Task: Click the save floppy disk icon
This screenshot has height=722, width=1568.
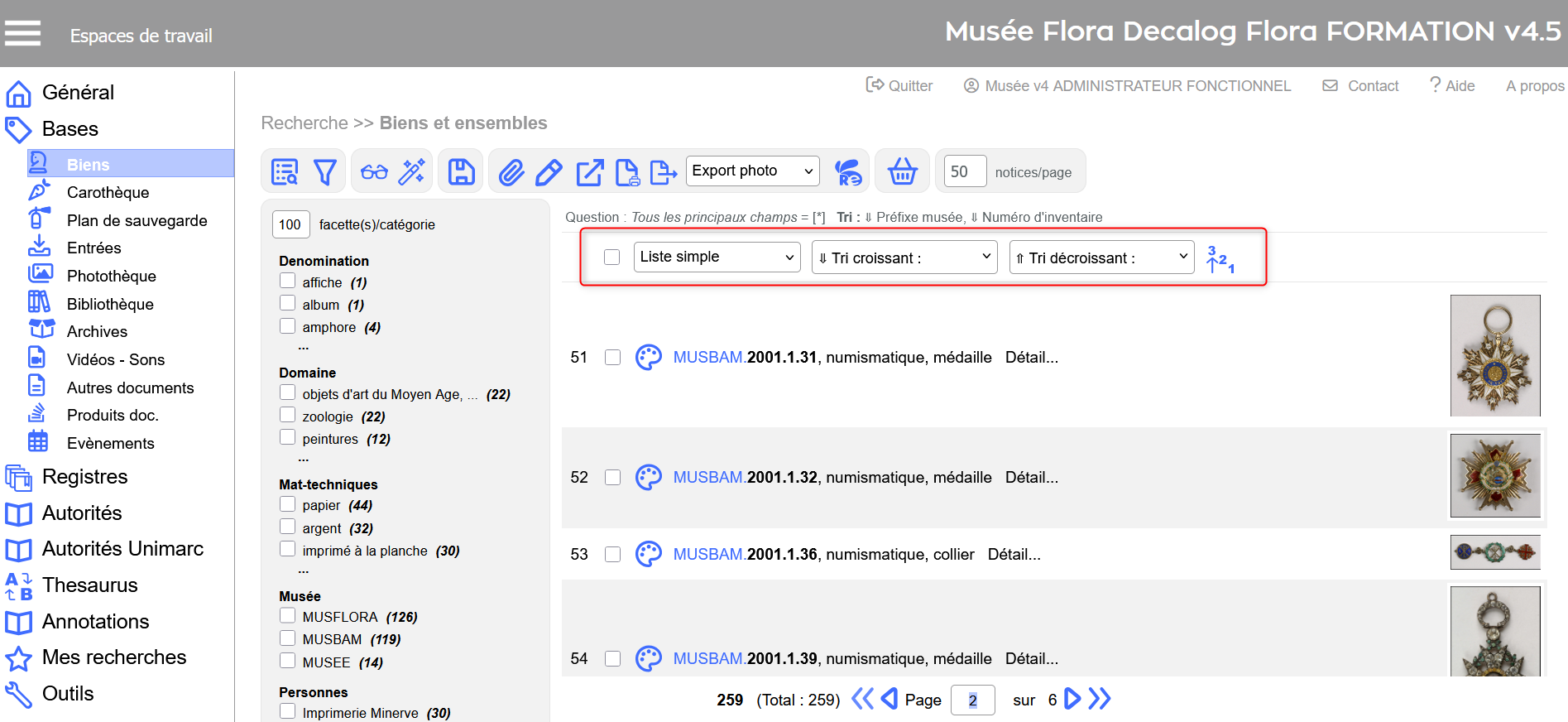Action: 461,172
